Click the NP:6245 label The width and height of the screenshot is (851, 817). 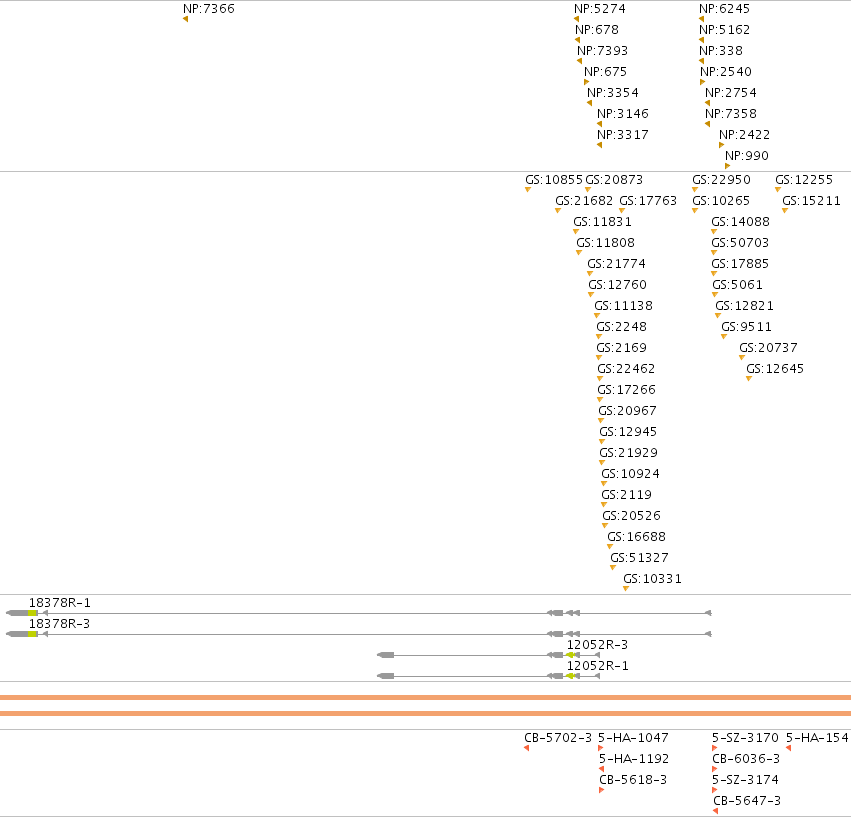tap(725, 9)
